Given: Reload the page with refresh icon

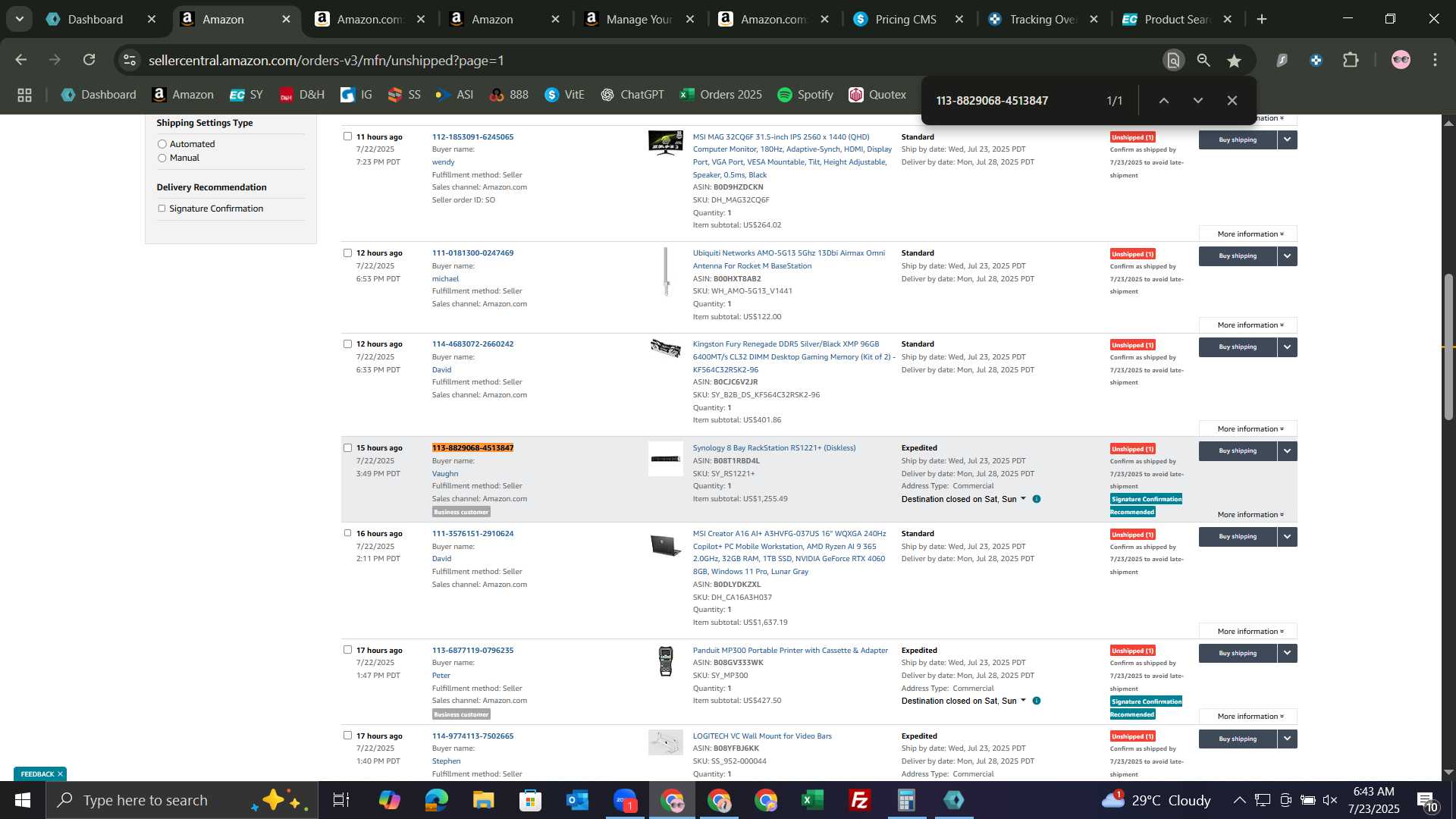Looking at the screenshot, I should (x=89, y=60).
